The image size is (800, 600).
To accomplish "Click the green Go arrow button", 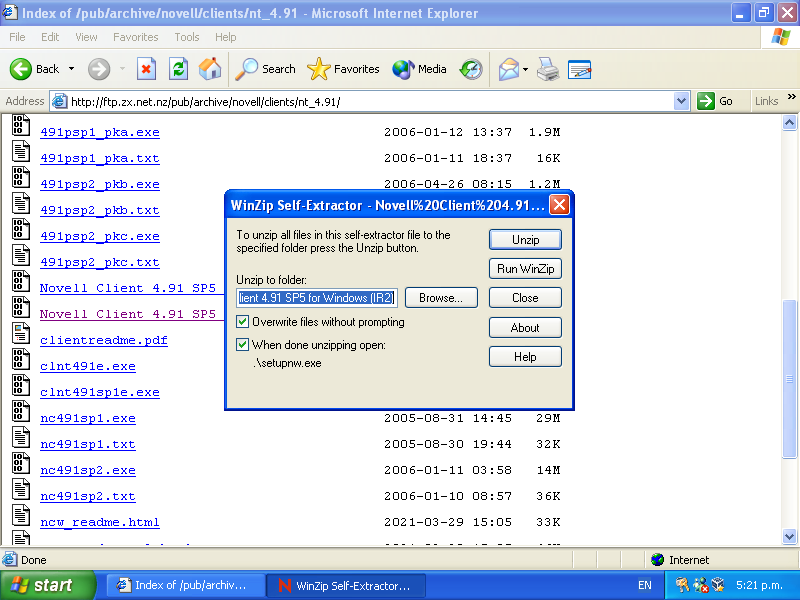I will (706, 101).
